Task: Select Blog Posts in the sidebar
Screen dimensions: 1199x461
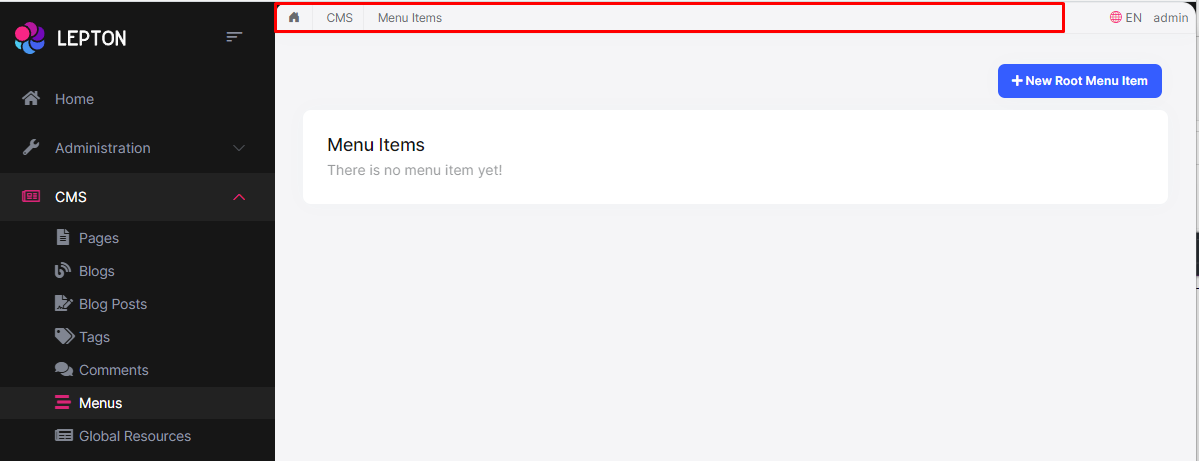Action: [x=113, y=304]
